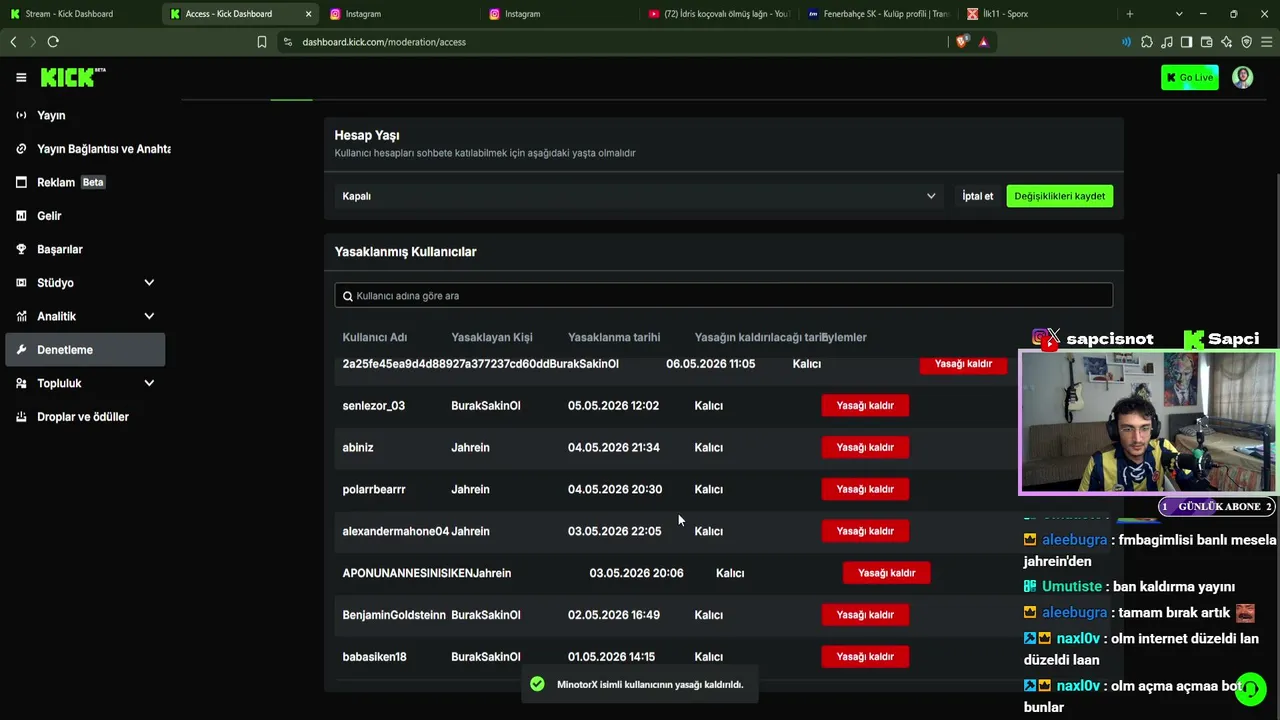The height and width of the screenshot is (720, 1280).
Task: Open the Brave wallet icon
Action: click(x=1206, y=42)
